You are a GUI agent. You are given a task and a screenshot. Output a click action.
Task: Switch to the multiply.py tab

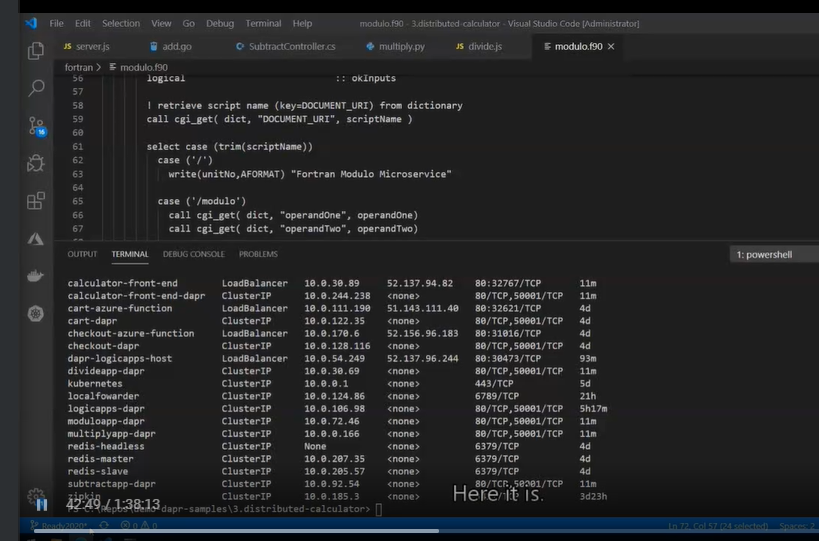pos(395,46)
